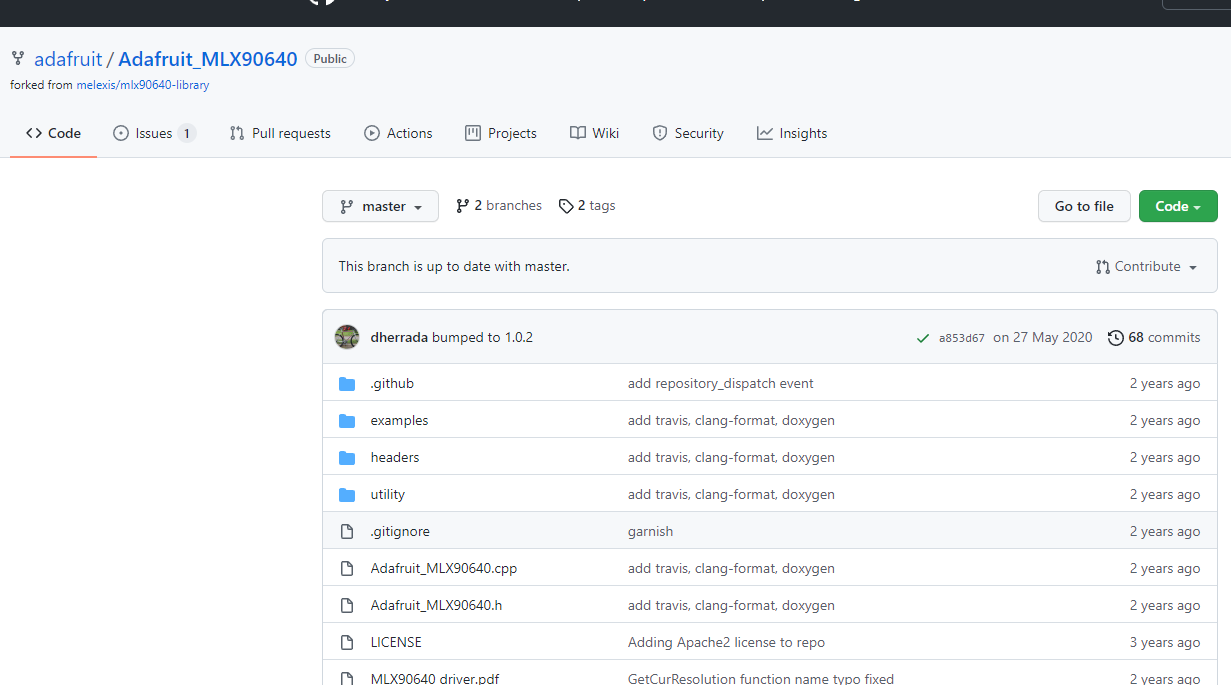Viewport: 1231px width, 685px height.
Task: Open the green Code dropdown button
Action: [x=1178, y=206]
